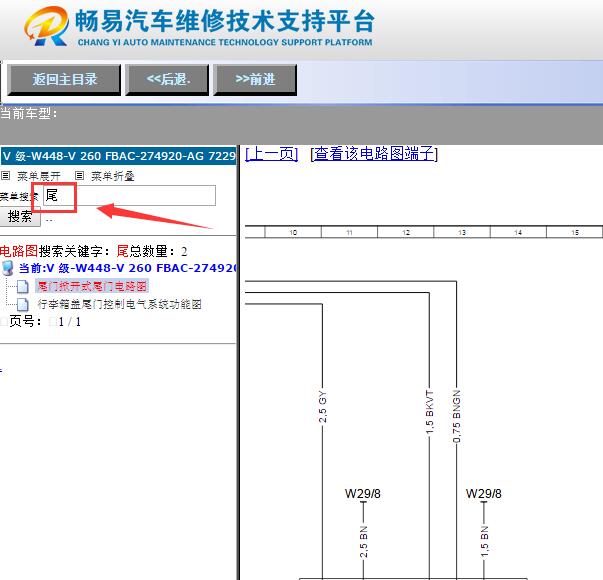Go back with the <<后退 button
This screenshot has width=603, height=580.
click(167, 80)
